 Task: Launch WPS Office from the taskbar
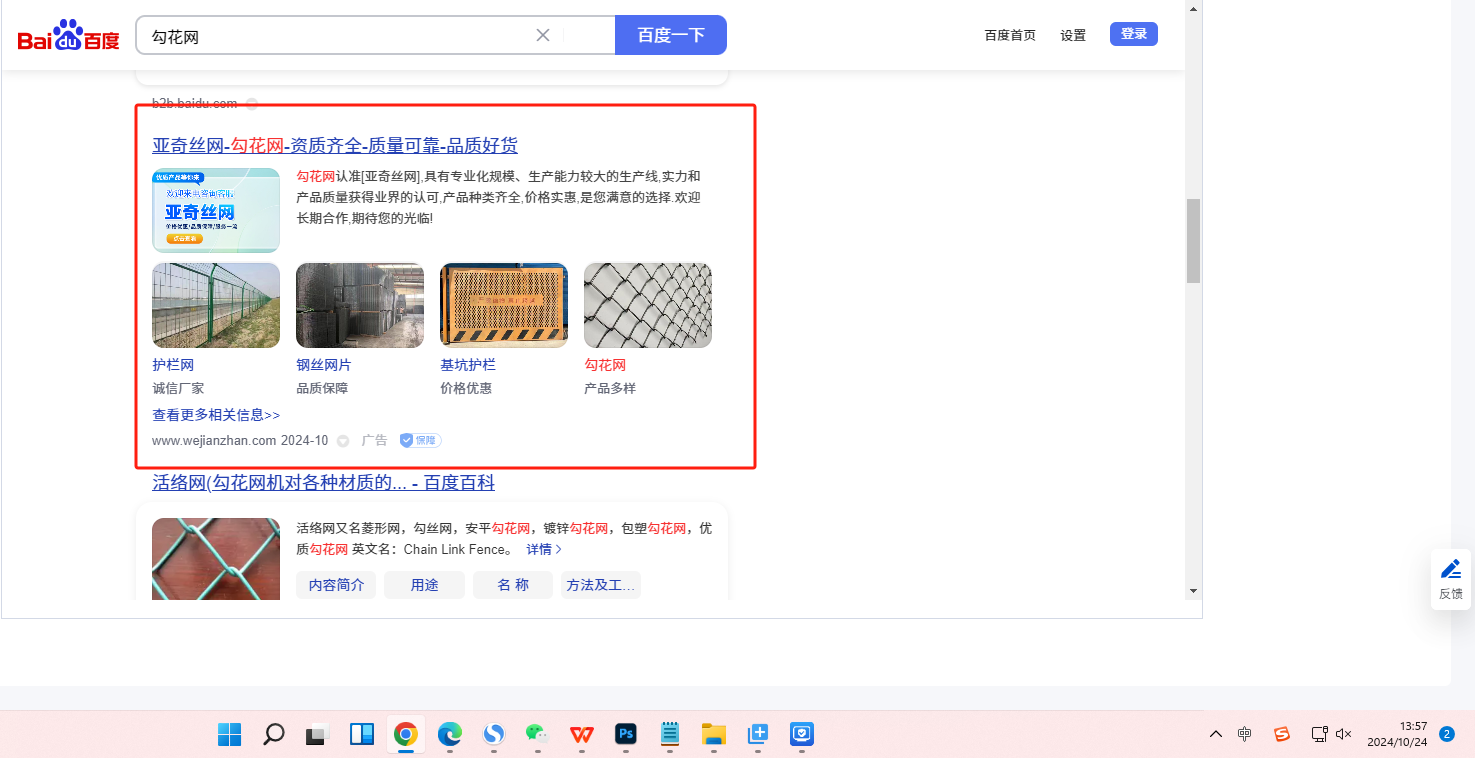click(581, 735)
